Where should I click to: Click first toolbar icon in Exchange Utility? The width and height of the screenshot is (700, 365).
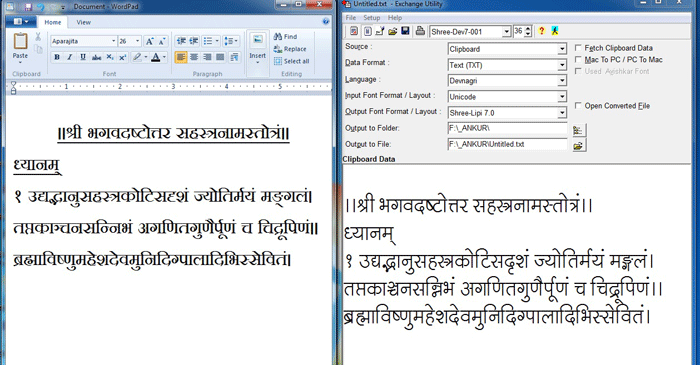click(354, 31)
